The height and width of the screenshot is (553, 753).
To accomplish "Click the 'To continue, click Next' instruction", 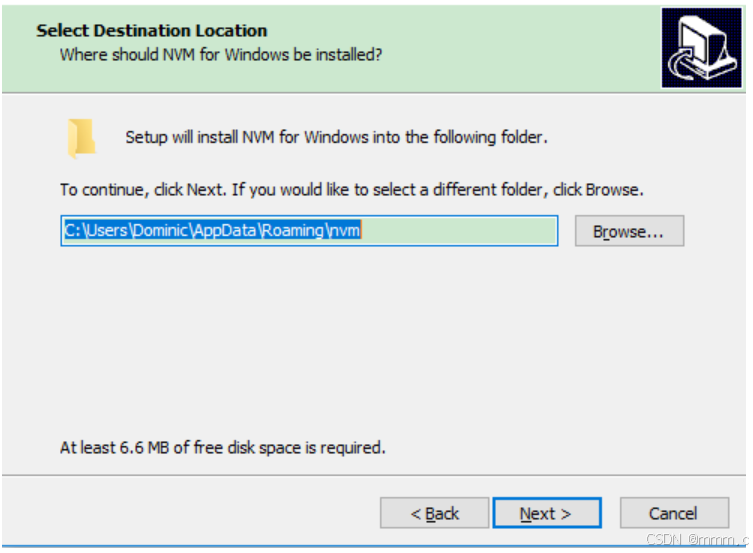I will (352, 190).
